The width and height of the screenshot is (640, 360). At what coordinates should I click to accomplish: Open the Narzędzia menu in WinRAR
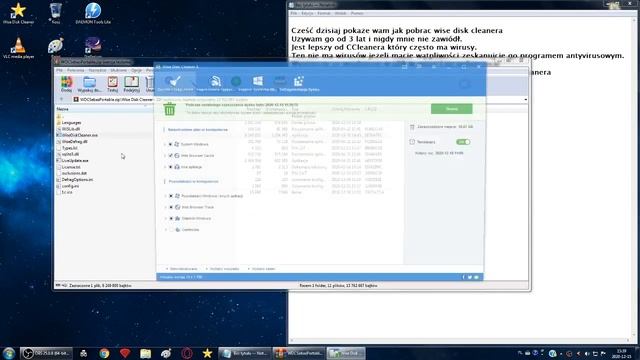[x=98, y=71]
